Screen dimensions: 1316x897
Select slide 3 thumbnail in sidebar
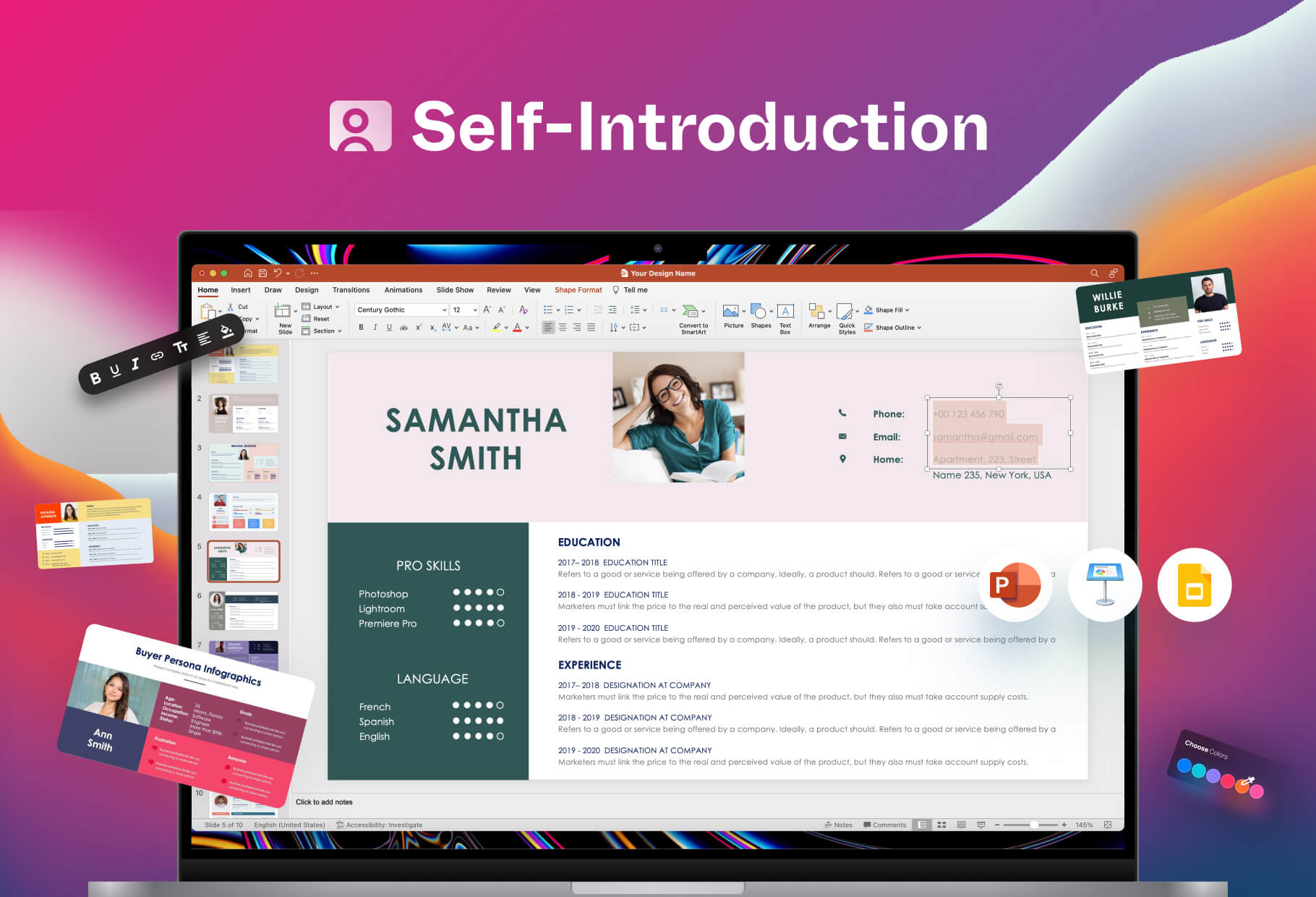pos(244,462)
